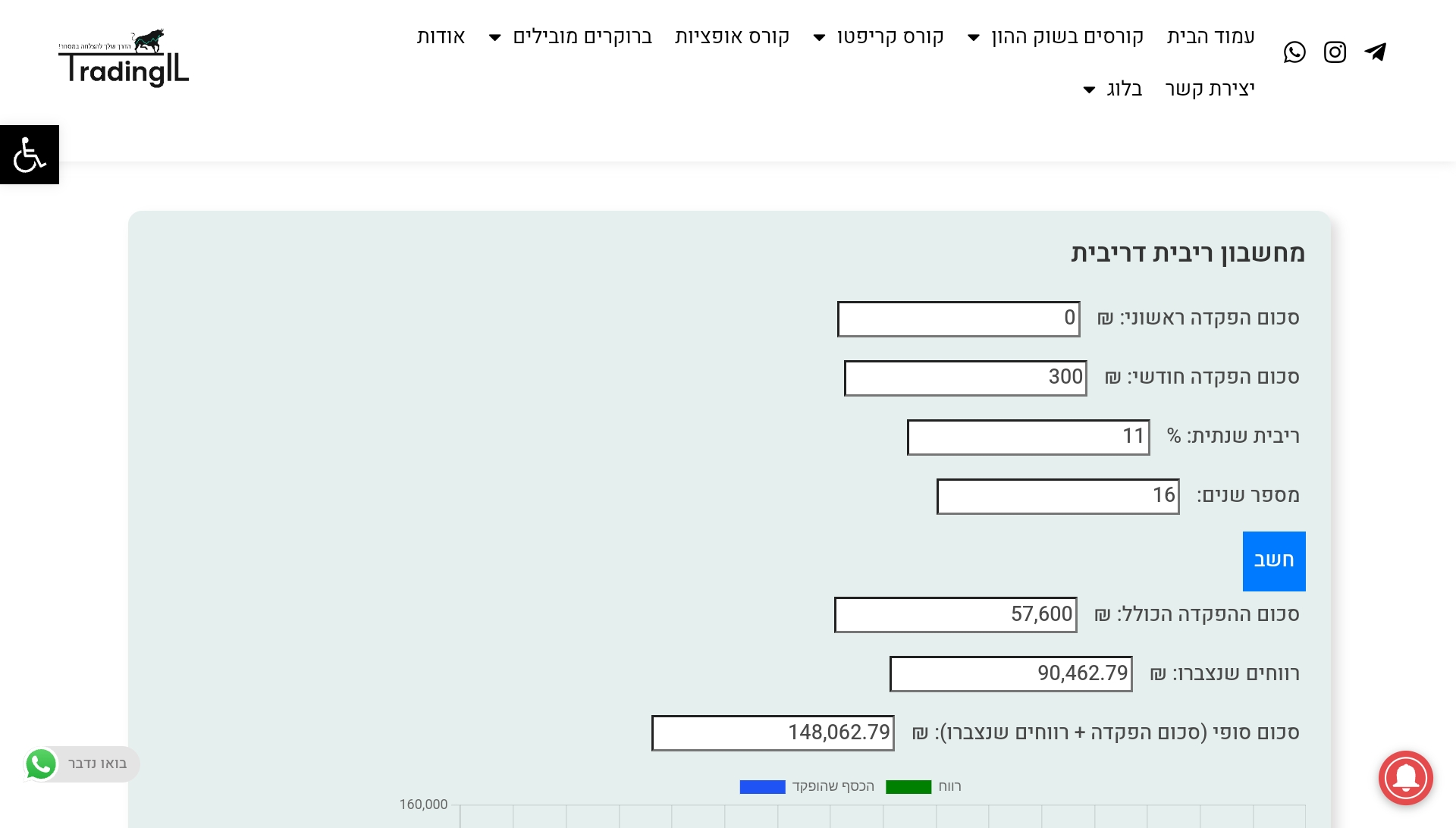Expand the קורסים בשוק ההון dropdown
Image resolution: width=1456 pixels, height=828 pixels.
974,37
